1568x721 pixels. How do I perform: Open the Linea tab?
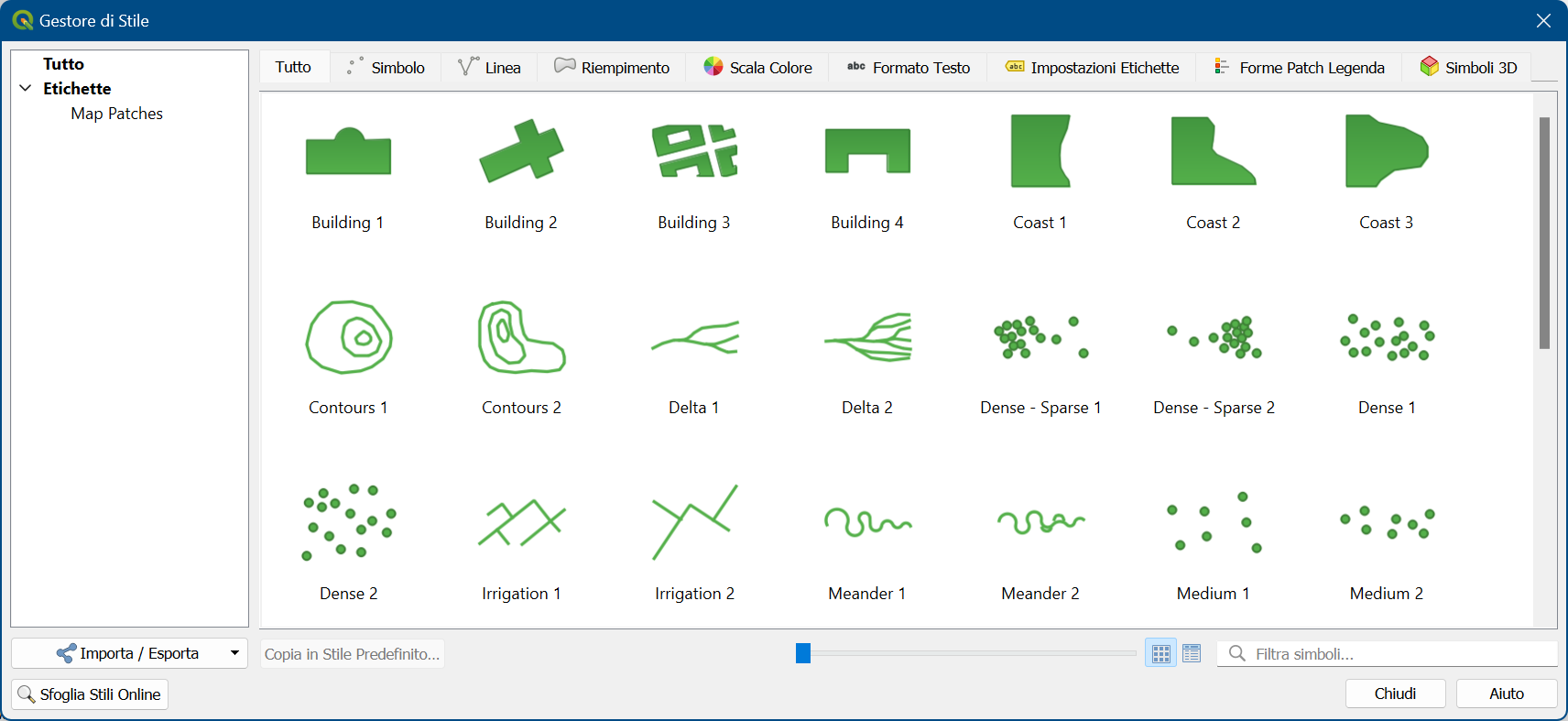coord(489,67)
